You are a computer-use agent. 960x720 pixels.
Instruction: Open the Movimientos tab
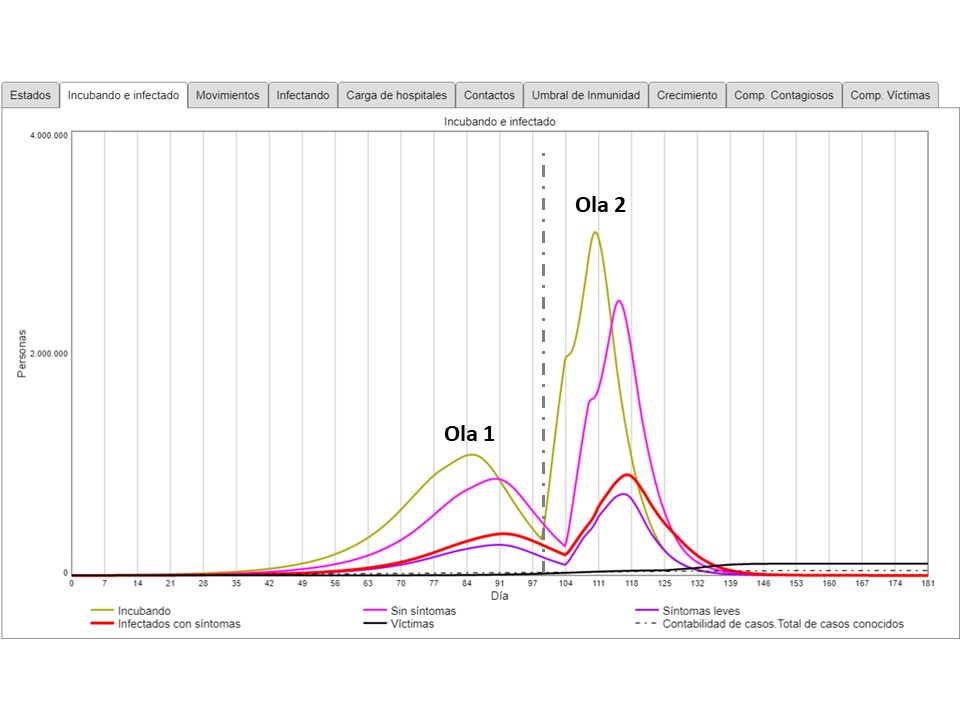tap(228, 95)
